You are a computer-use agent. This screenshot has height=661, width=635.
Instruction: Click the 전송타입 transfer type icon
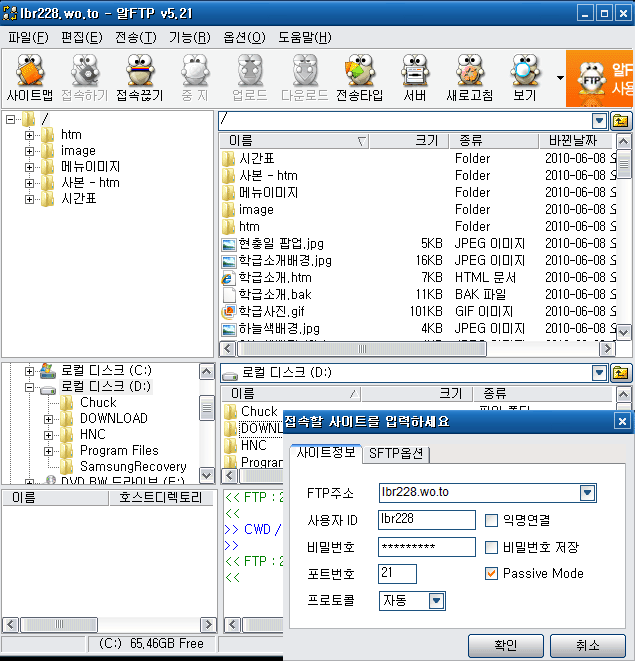point(359,79)
